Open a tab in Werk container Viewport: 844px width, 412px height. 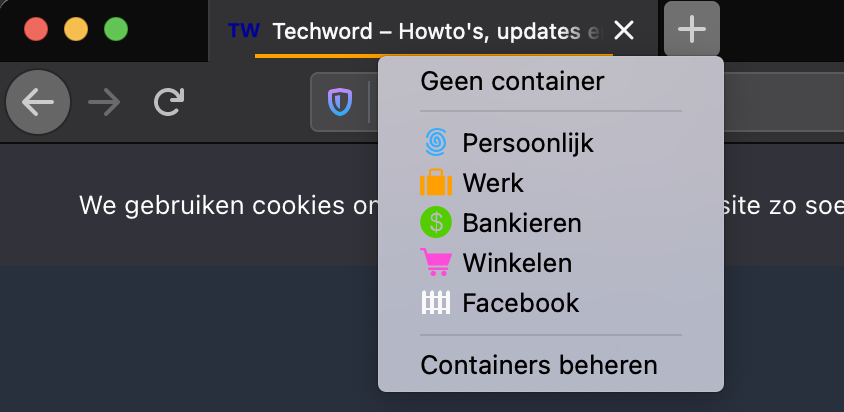coord(551,183)
